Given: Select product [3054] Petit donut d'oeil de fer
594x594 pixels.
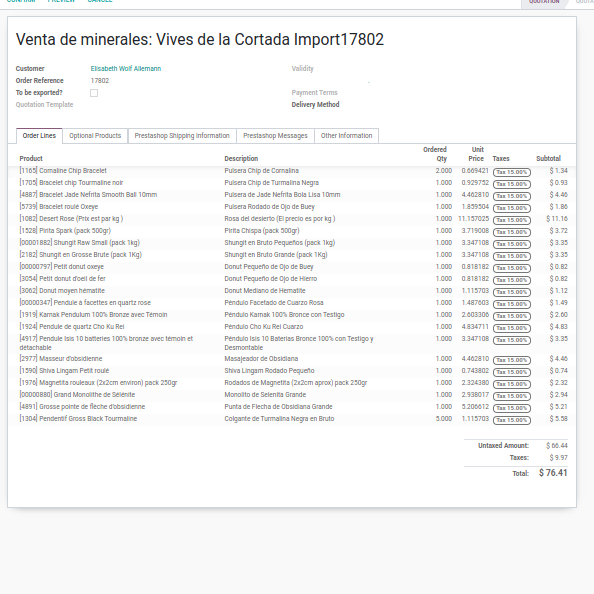Looking at the screenshot, I should (62, 279).
